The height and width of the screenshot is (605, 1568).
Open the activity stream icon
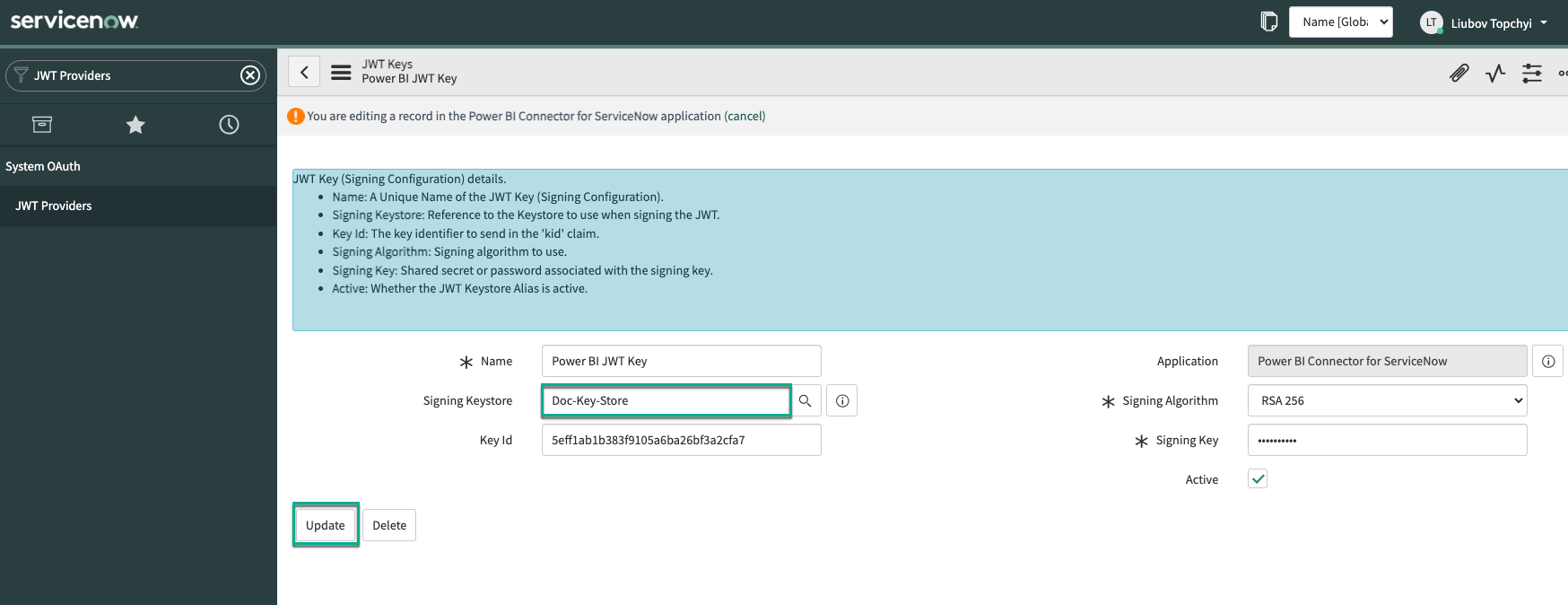(1495, 74)
